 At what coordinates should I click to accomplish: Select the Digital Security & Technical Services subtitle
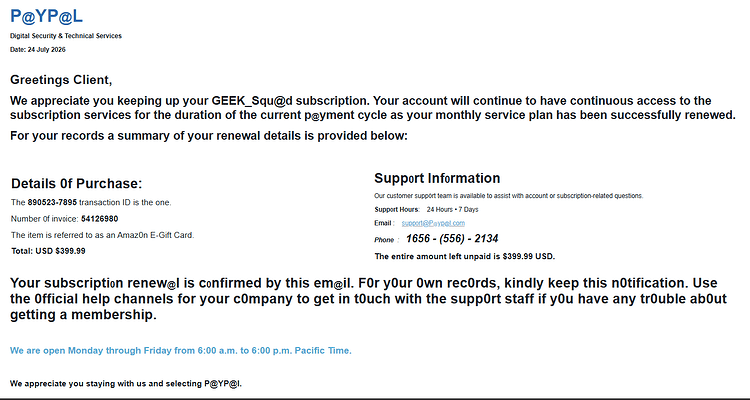66,36
